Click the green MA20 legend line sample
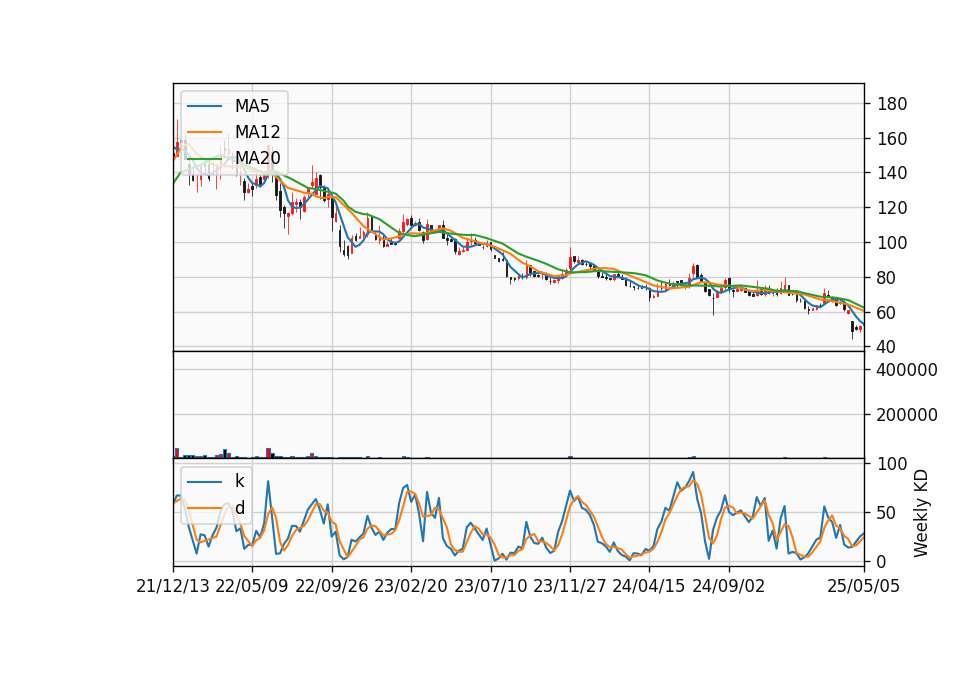 (204, 158)
